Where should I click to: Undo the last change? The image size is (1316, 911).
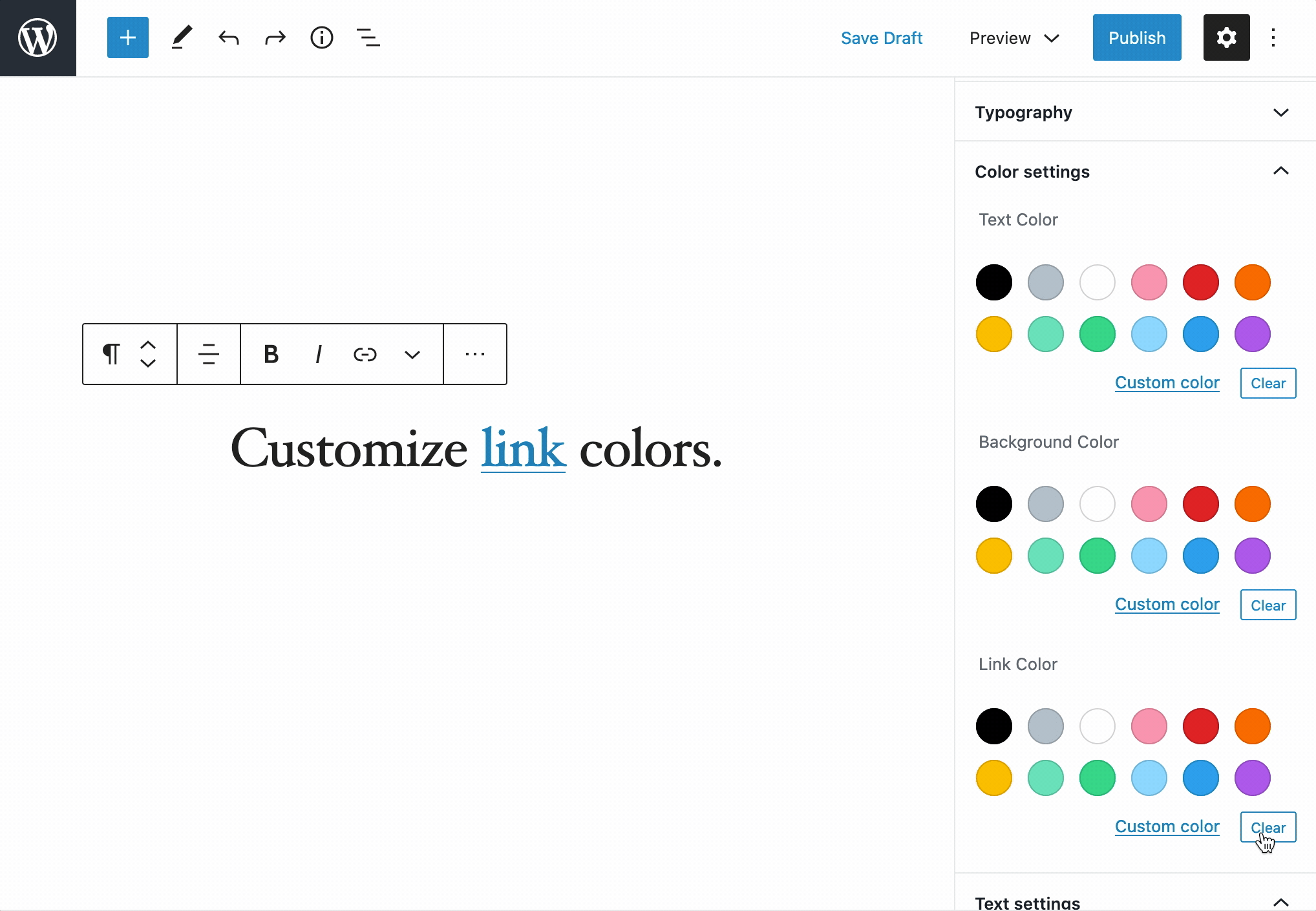(x=229, y=37)
